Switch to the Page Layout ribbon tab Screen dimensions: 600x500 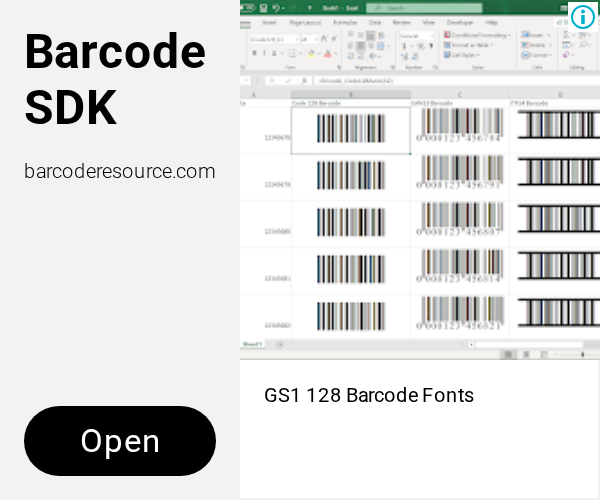[305, 23]
